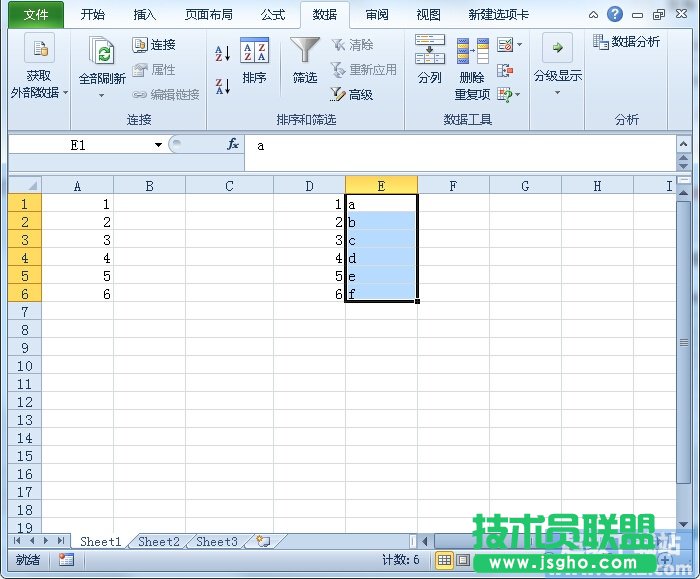700x579 pixels.
Task: Click the insert new worksheet tab icon
Action: 263,541
